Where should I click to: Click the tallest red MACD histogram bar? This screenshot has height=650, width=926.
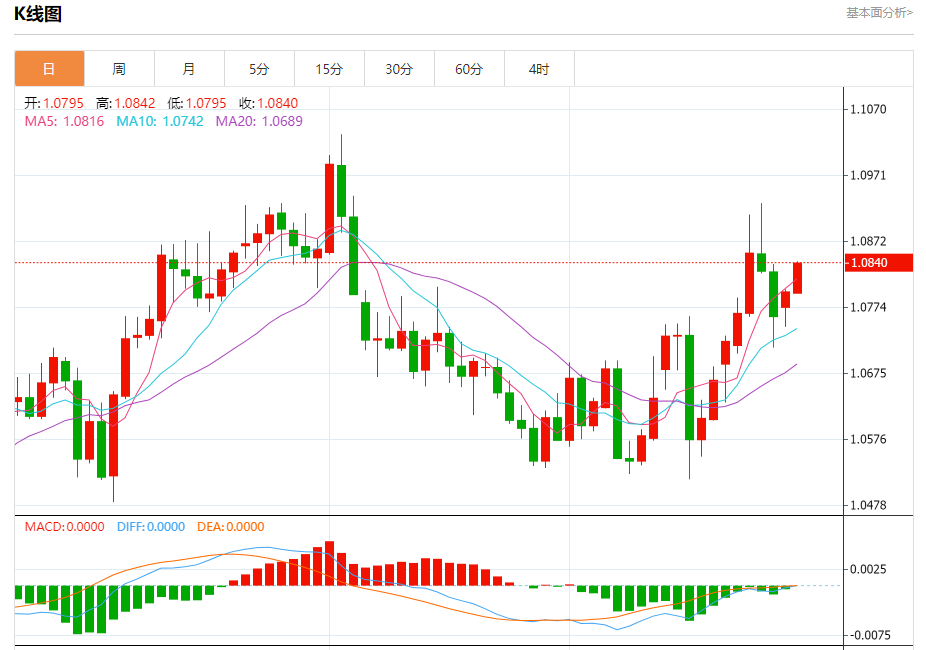click(330, 563)
